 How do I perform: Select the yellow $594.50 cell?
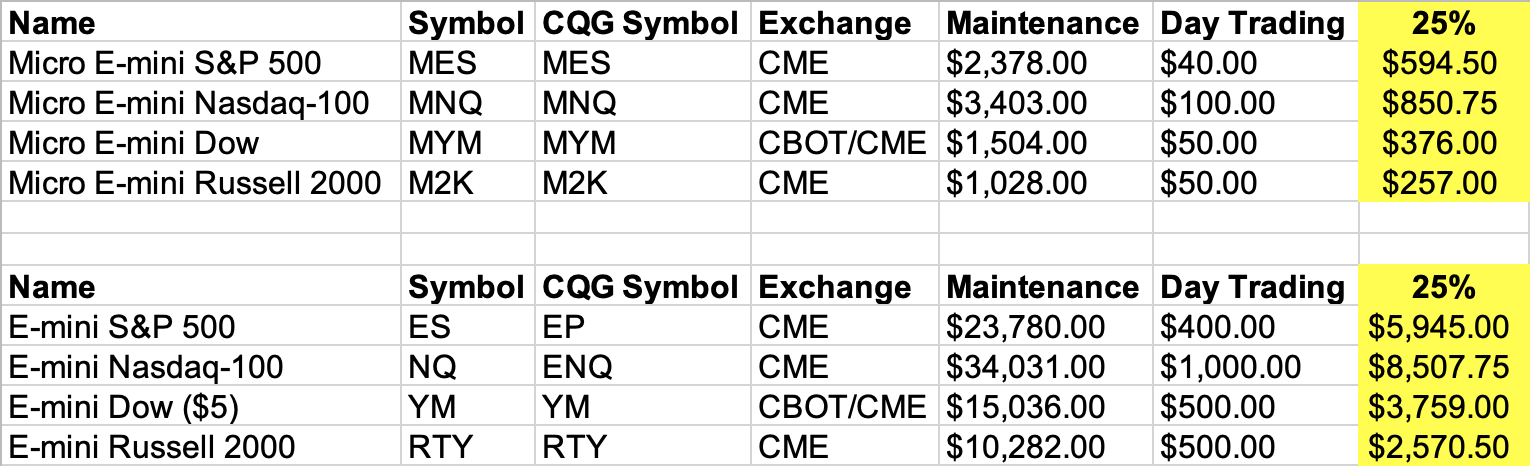coord(1438,64)
